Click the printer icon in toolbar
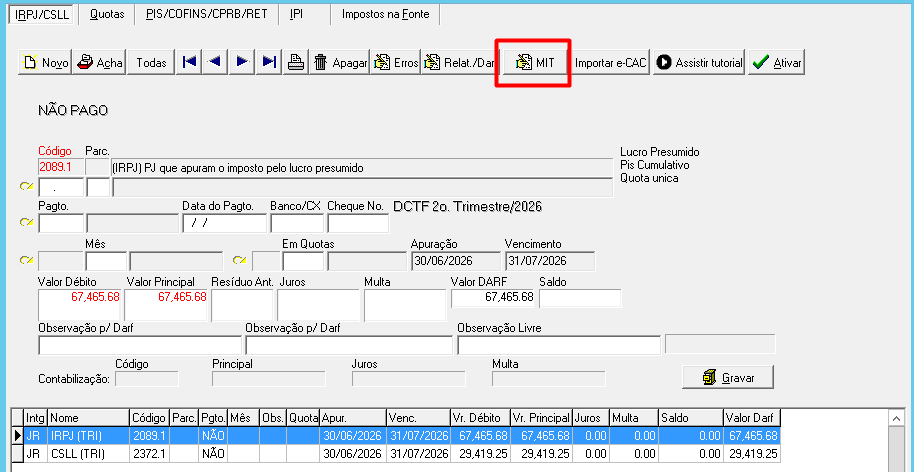The height and width of the screenshot is (472, 914). pyautogui.click(x=296, y=62)
